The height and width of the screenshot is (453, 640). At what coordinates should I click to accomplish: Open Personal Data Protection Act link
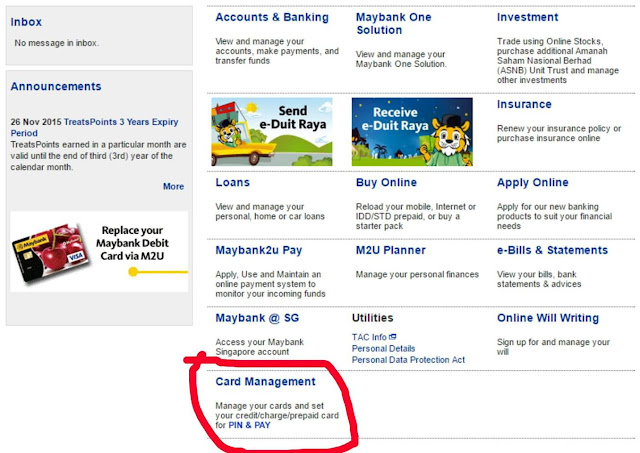click(408, 360)
